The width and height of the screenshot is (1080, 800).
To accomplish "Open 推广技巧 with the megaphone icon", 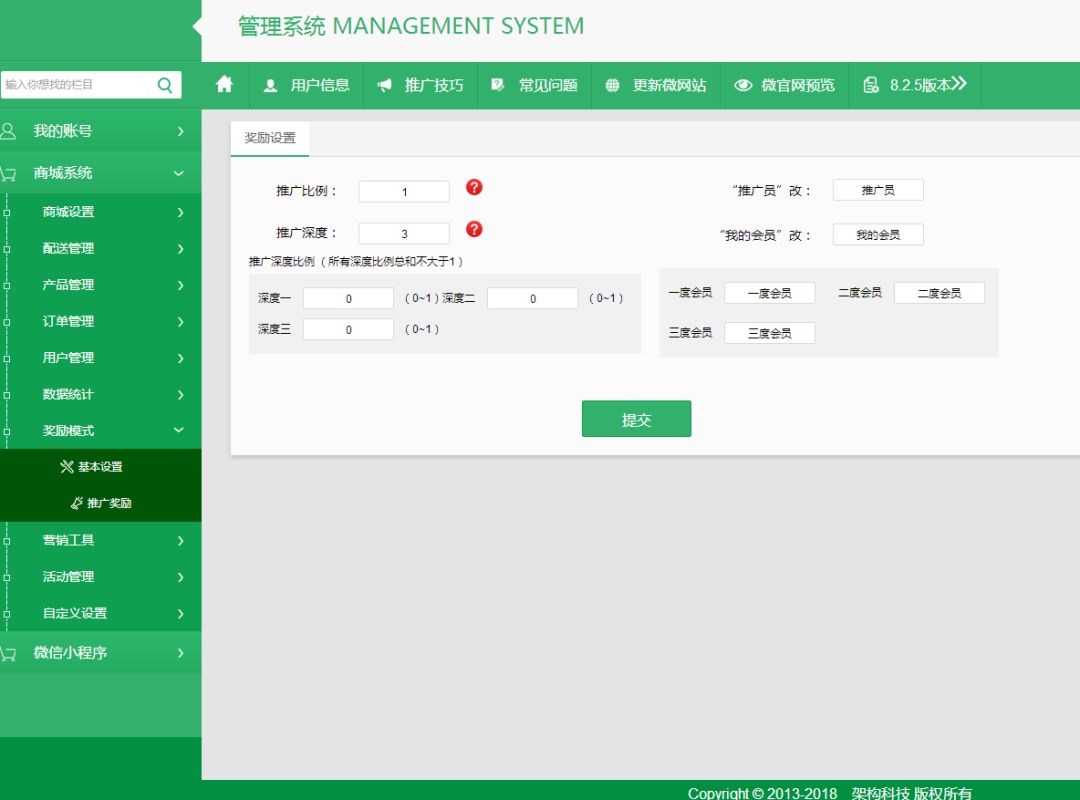I will click(x=420, y=85).
